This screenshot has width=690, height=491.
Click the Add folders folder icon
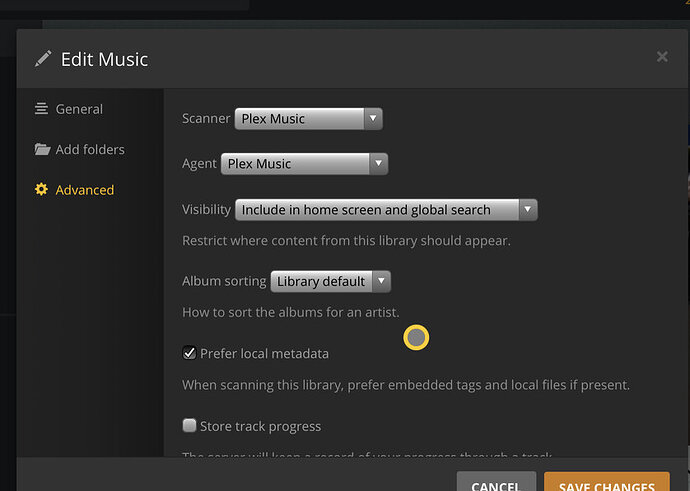click(x=42, y=150)
